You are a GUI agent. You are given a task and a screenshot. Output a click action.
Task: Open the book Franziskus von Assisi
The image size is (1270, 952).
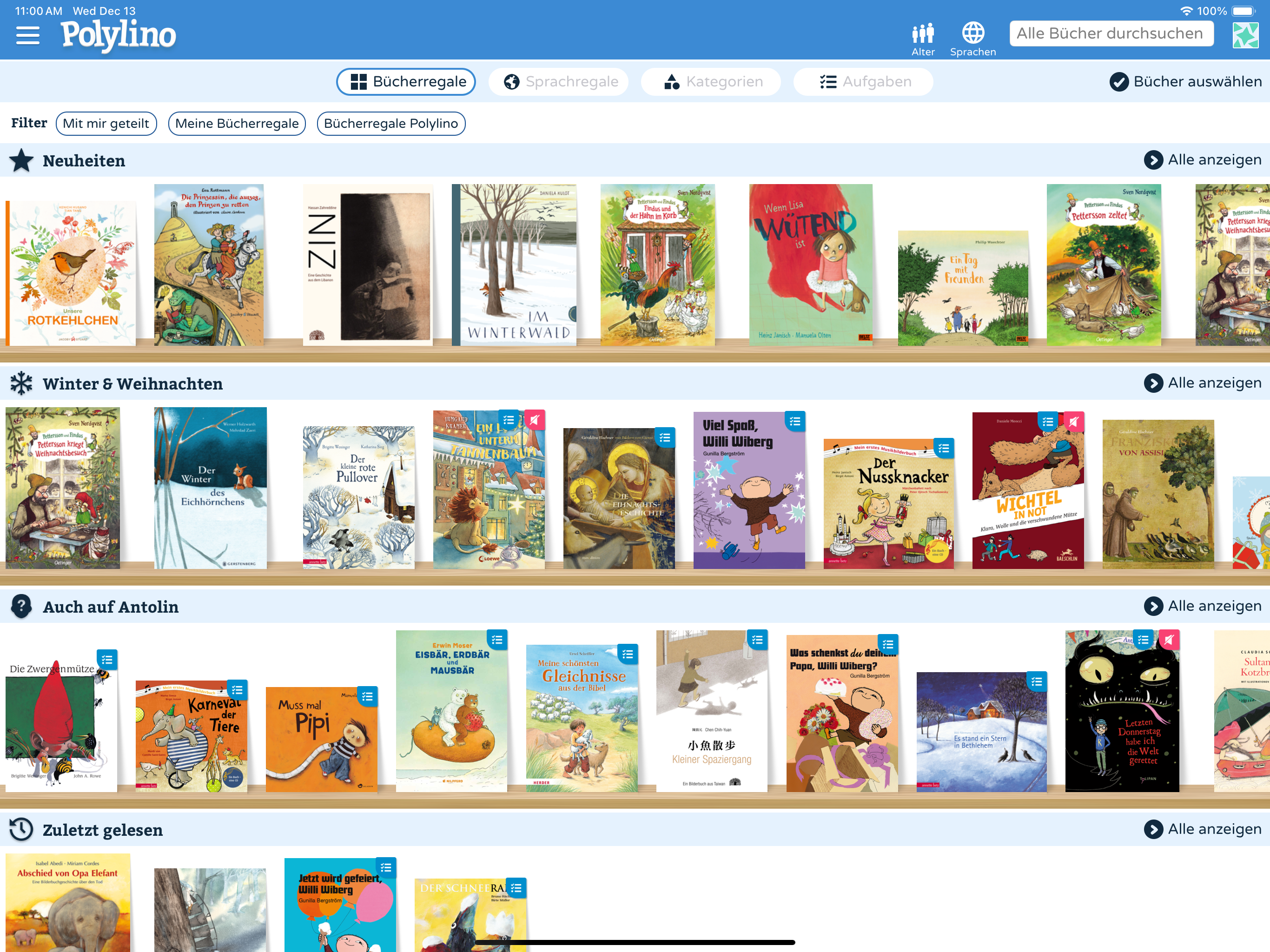(x=1158, y=495)
